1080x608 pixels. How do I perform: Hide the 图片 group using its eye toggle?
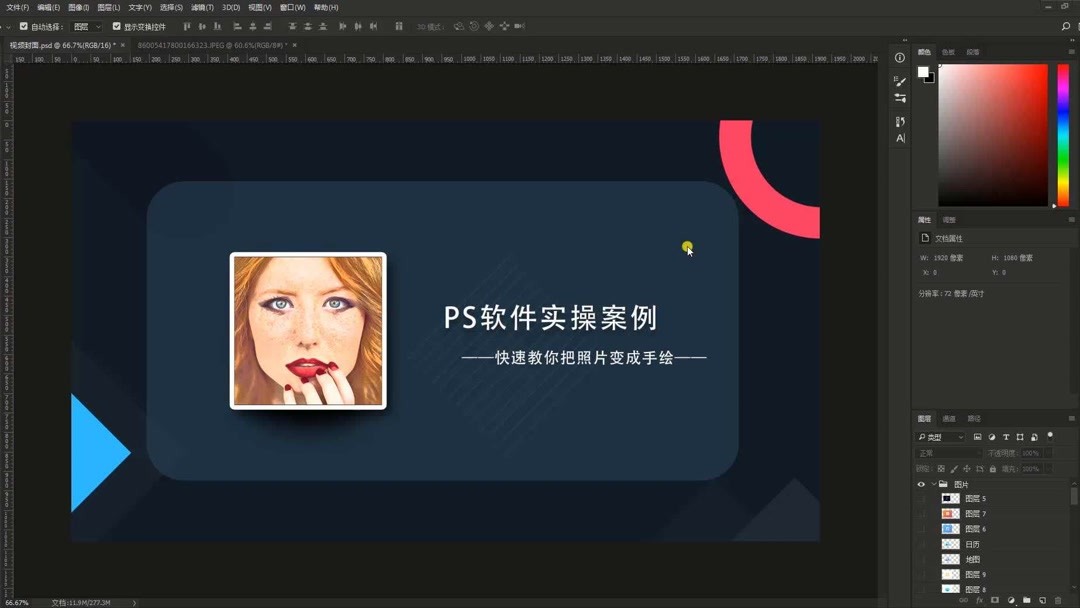point(921,483)
